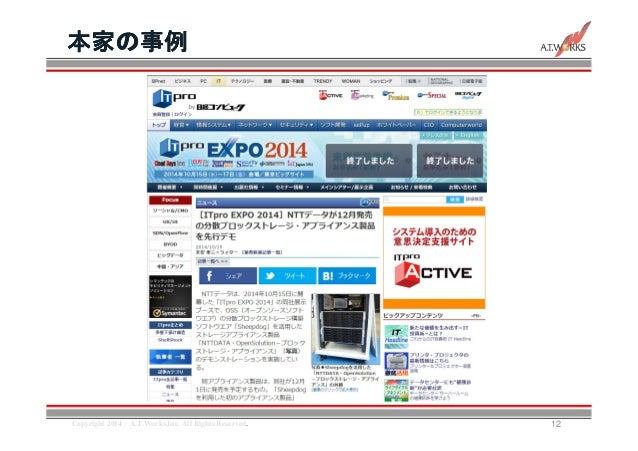Click the first 終了しました banner button
The width and height of the screenshot is (638, 451).
tap(369, 161)
